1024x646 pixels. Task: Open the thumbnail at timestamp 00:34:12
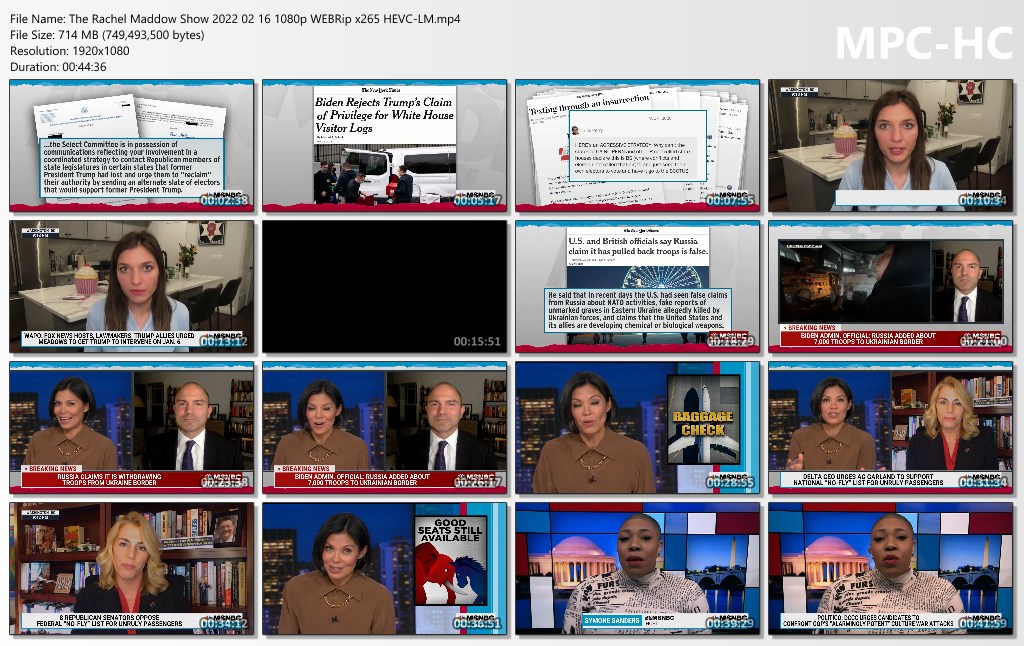click(131, 568)
